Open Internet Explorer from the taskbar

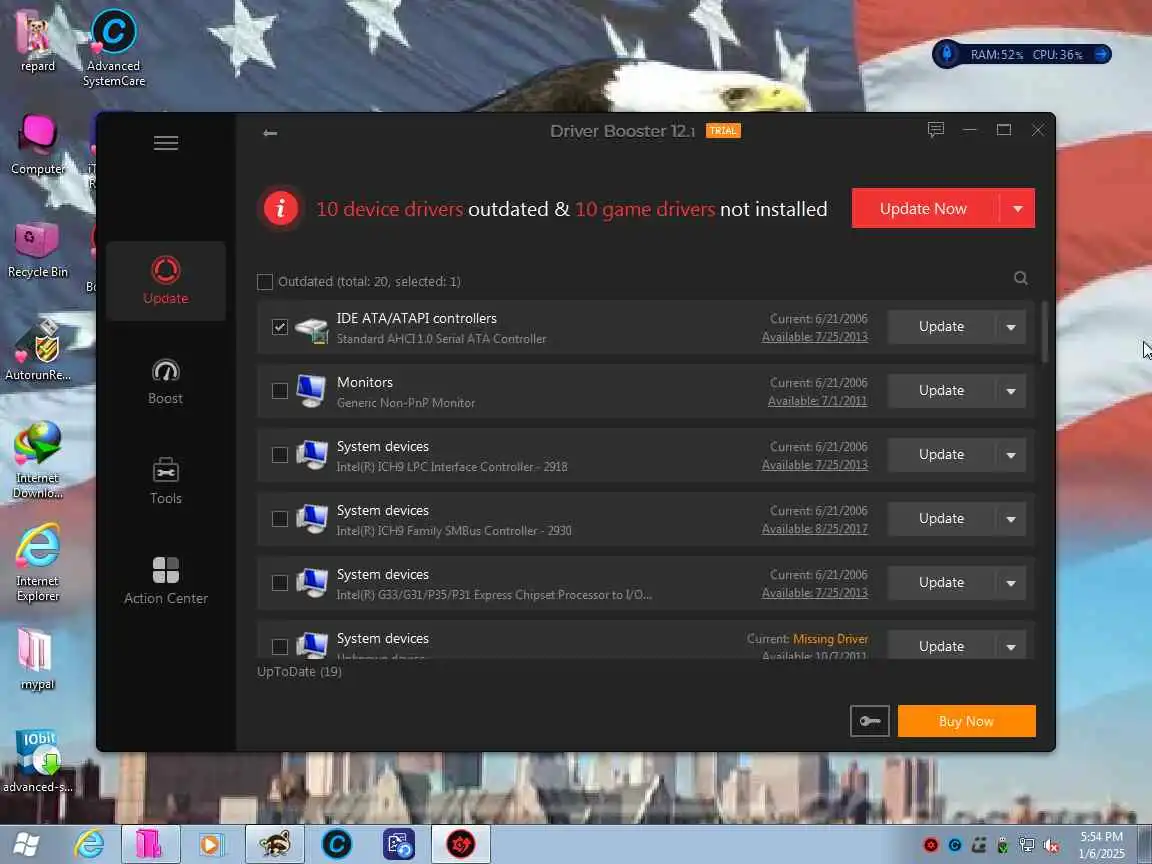coord(89,844)
